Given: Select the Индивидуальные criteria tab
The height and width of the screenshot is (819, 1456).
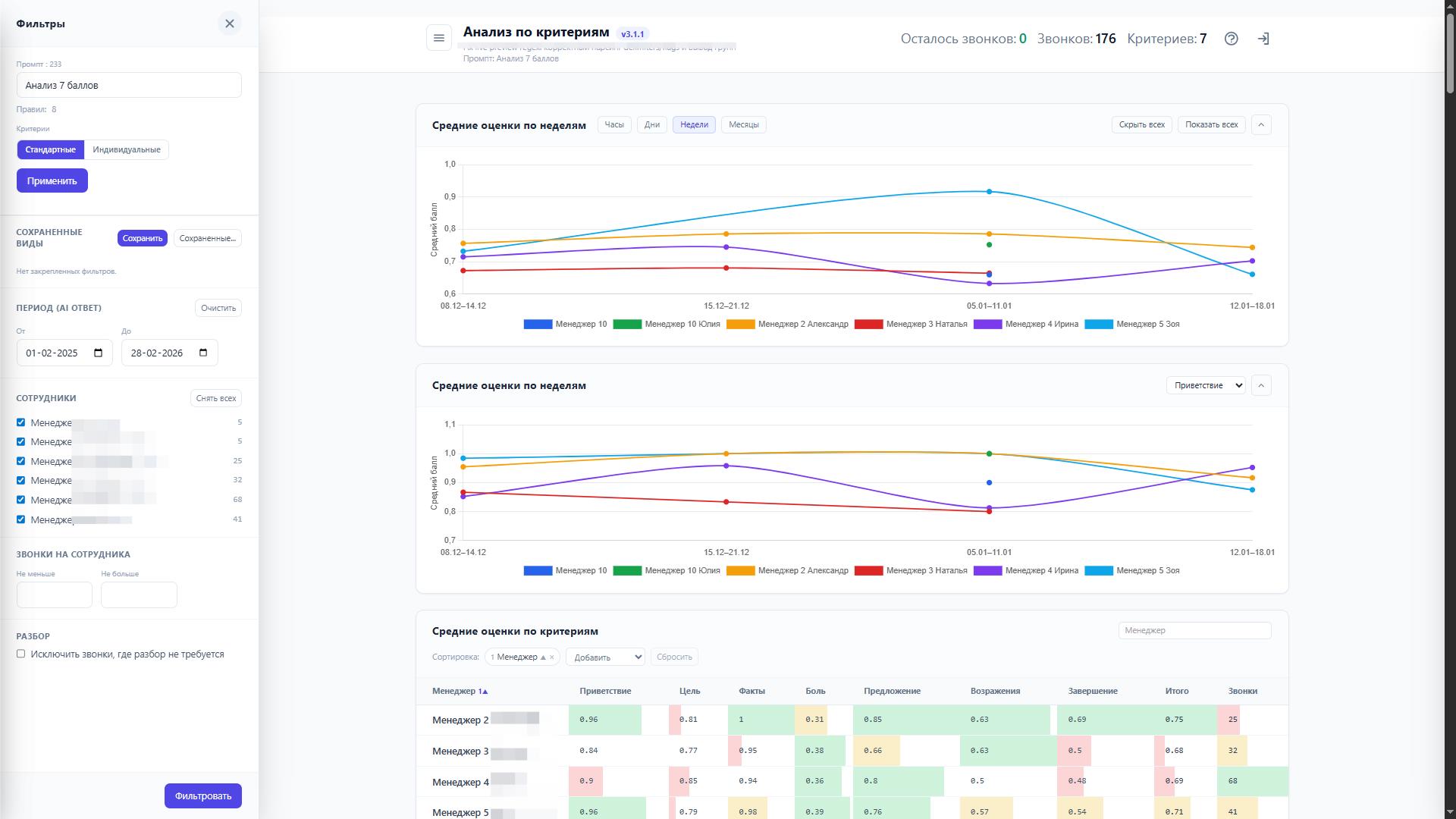Looking at the screenshot, I should (x=127, y=149).
